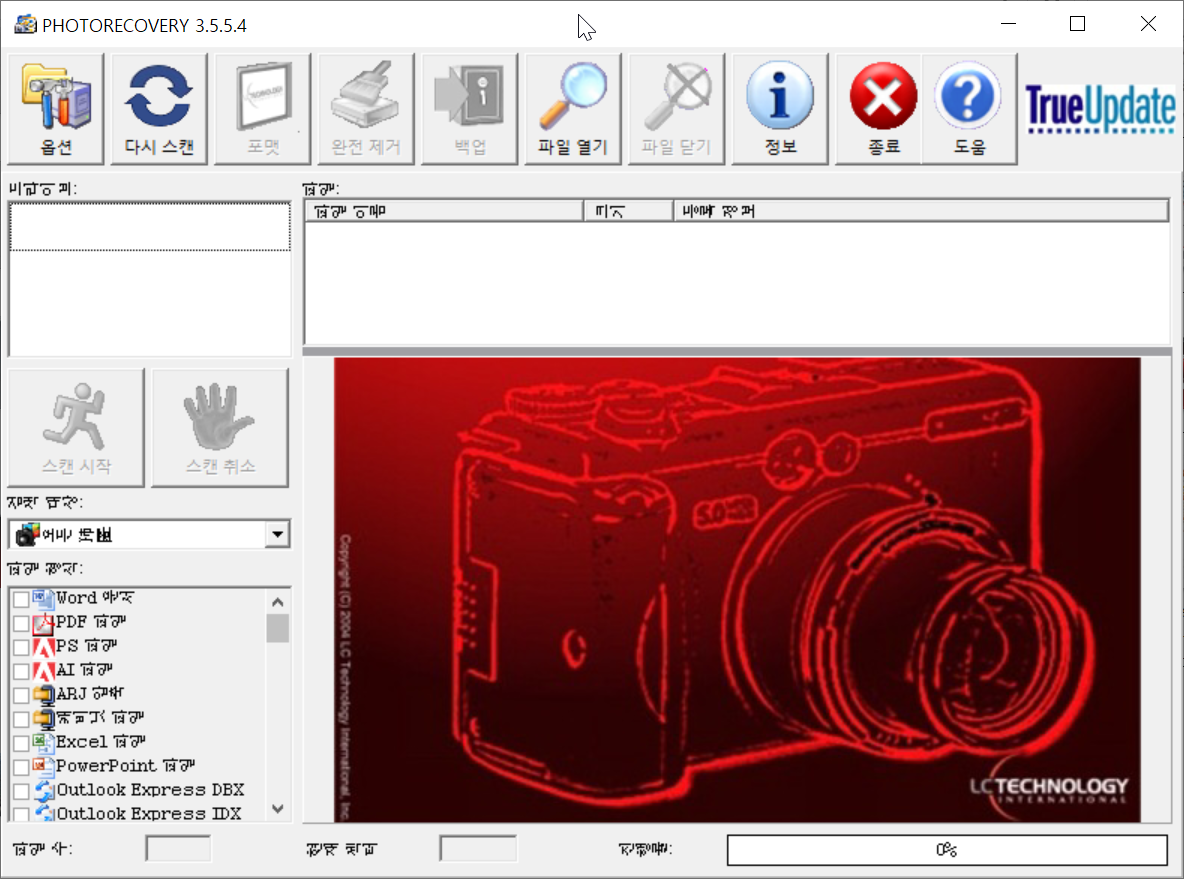Click the red camera preview image
This screenshot has height=879, width=1184.
tap(737, 590)
